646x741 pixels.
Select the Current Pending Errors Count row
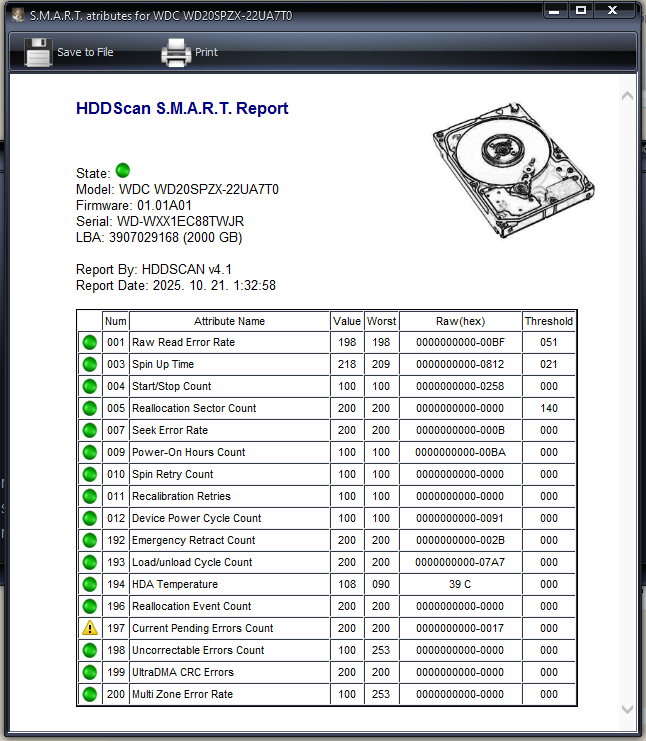pos(327,628)
